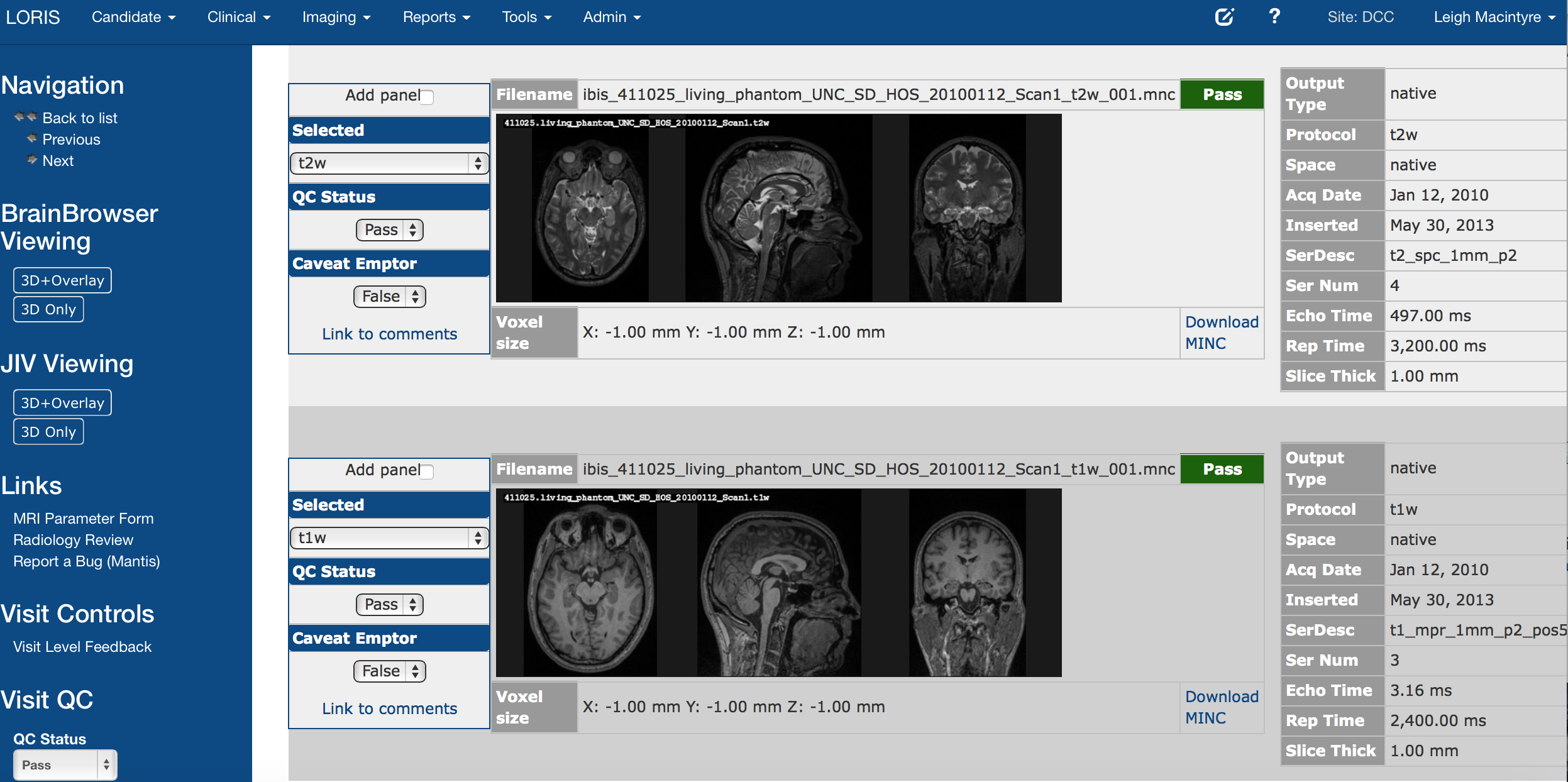Check Add panel box for t2w scan

427,97
